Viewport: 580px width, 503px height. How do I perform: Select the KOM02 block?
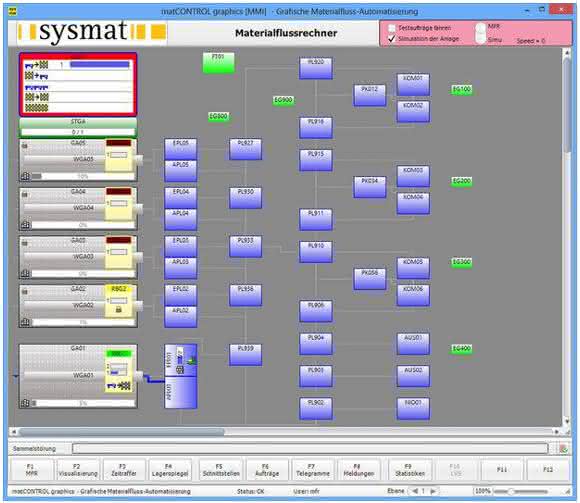pos(413,111)
